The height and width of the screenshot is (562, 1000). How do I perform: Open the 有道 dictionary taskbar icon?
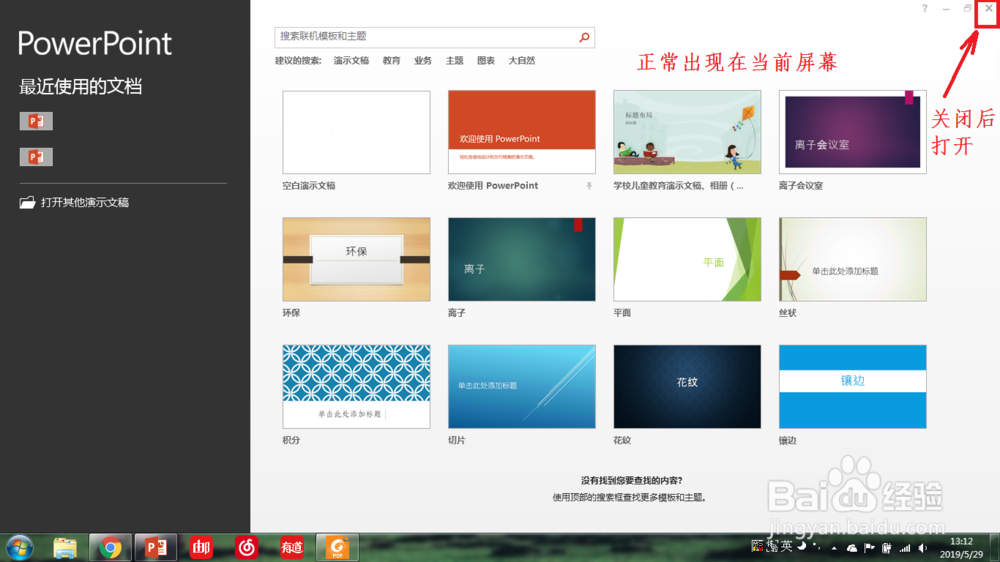292,547
